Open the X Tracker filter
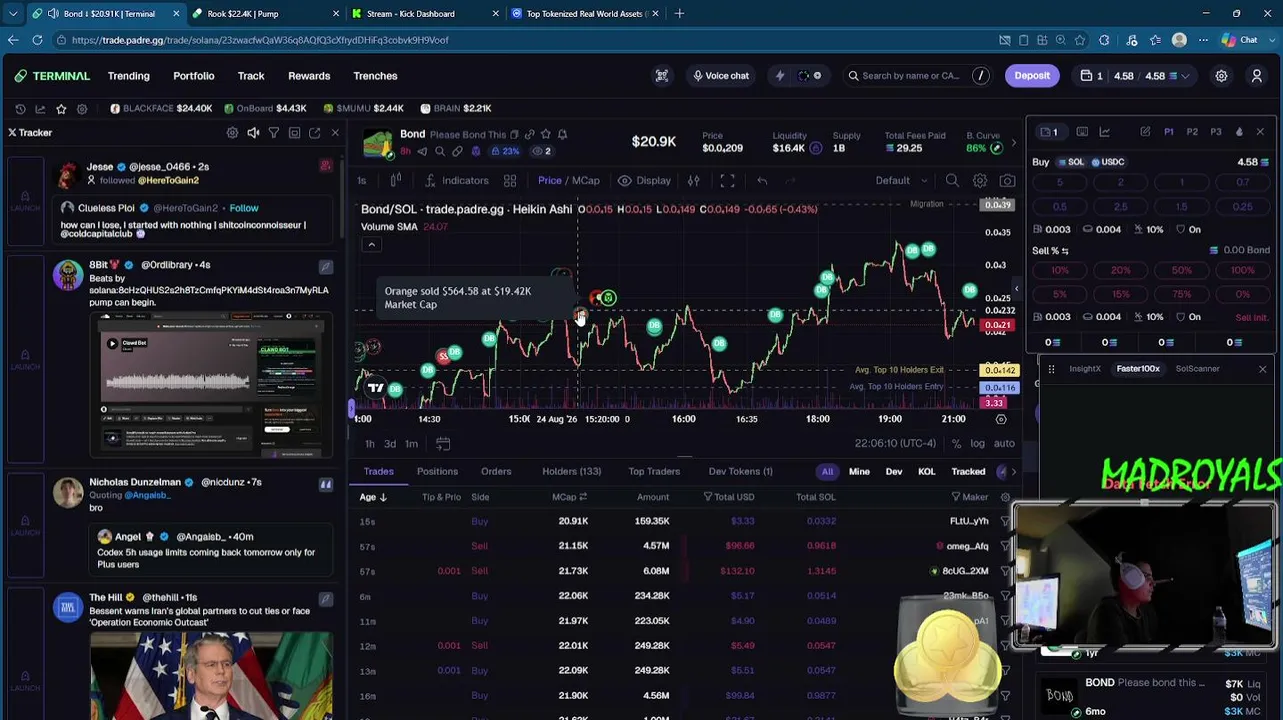1283x720 pixels. click(x=273, y=133)
